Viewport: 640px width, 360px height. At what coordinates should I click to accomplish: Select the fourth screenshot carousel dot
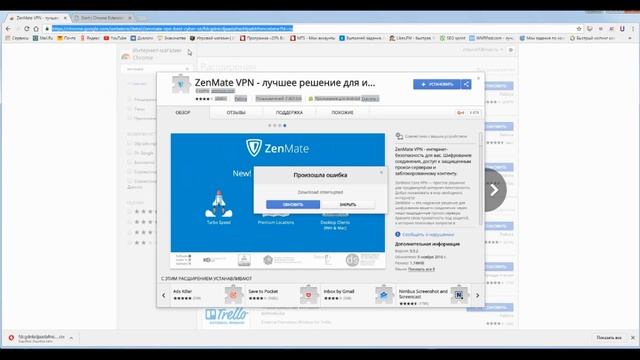[285, 125]
